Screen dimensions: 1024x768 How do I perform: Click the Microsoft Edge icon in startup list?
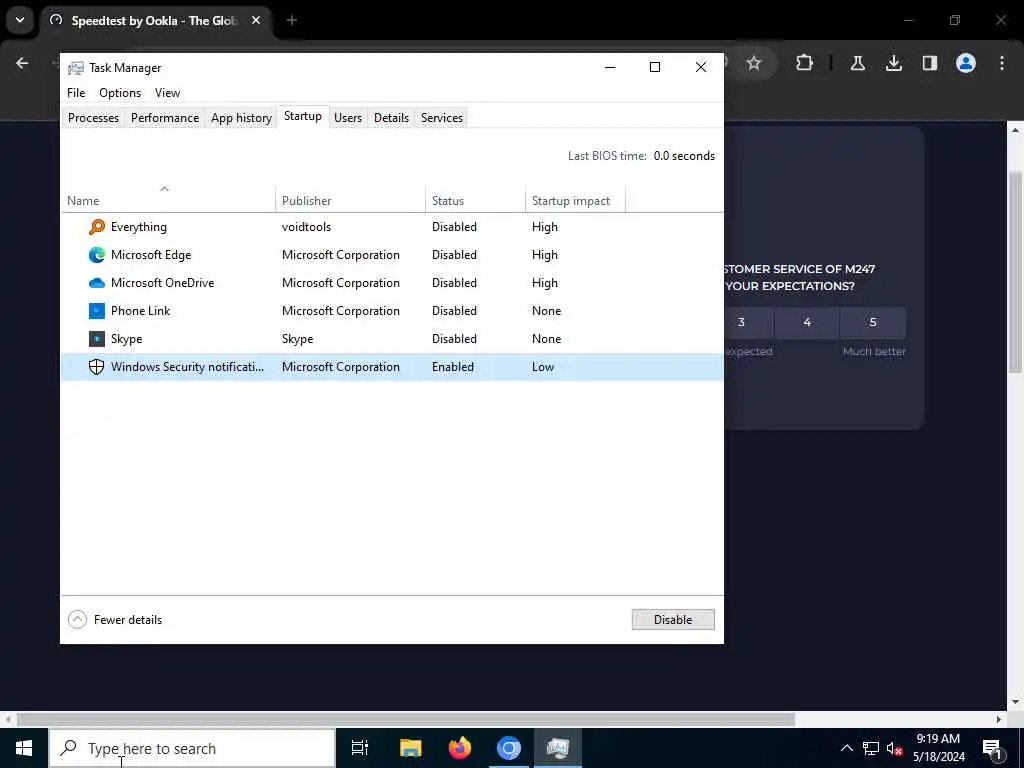tap(97, 255)
